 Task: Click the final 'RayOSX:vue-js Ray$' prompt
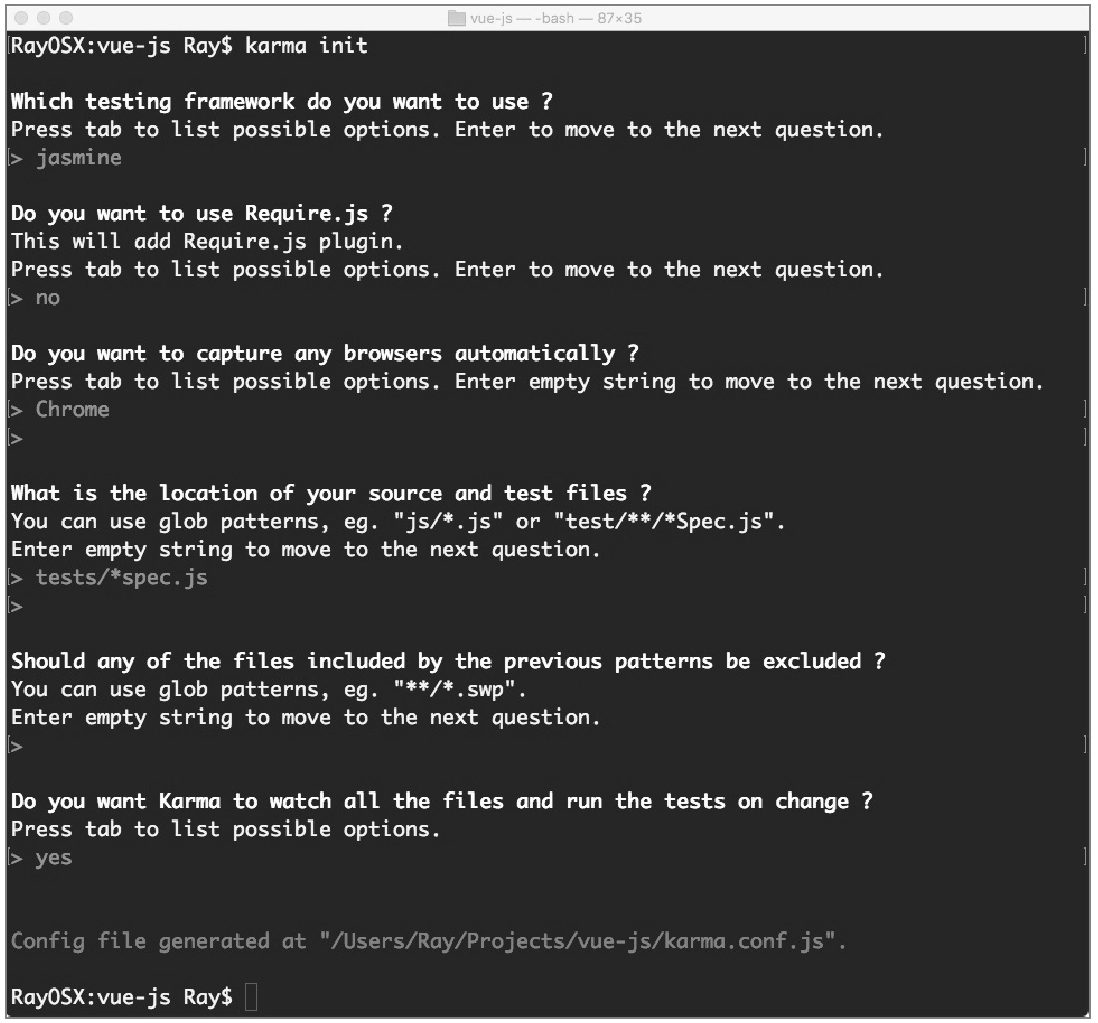click(122, 996)
